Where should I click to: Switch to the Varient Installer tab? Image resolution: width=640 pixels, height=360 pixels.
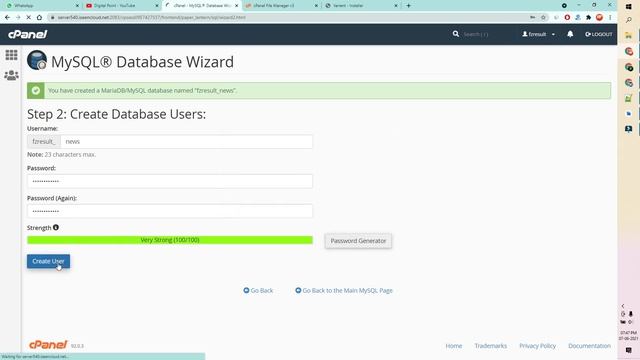pyautogui.click(x=359, y=6)
